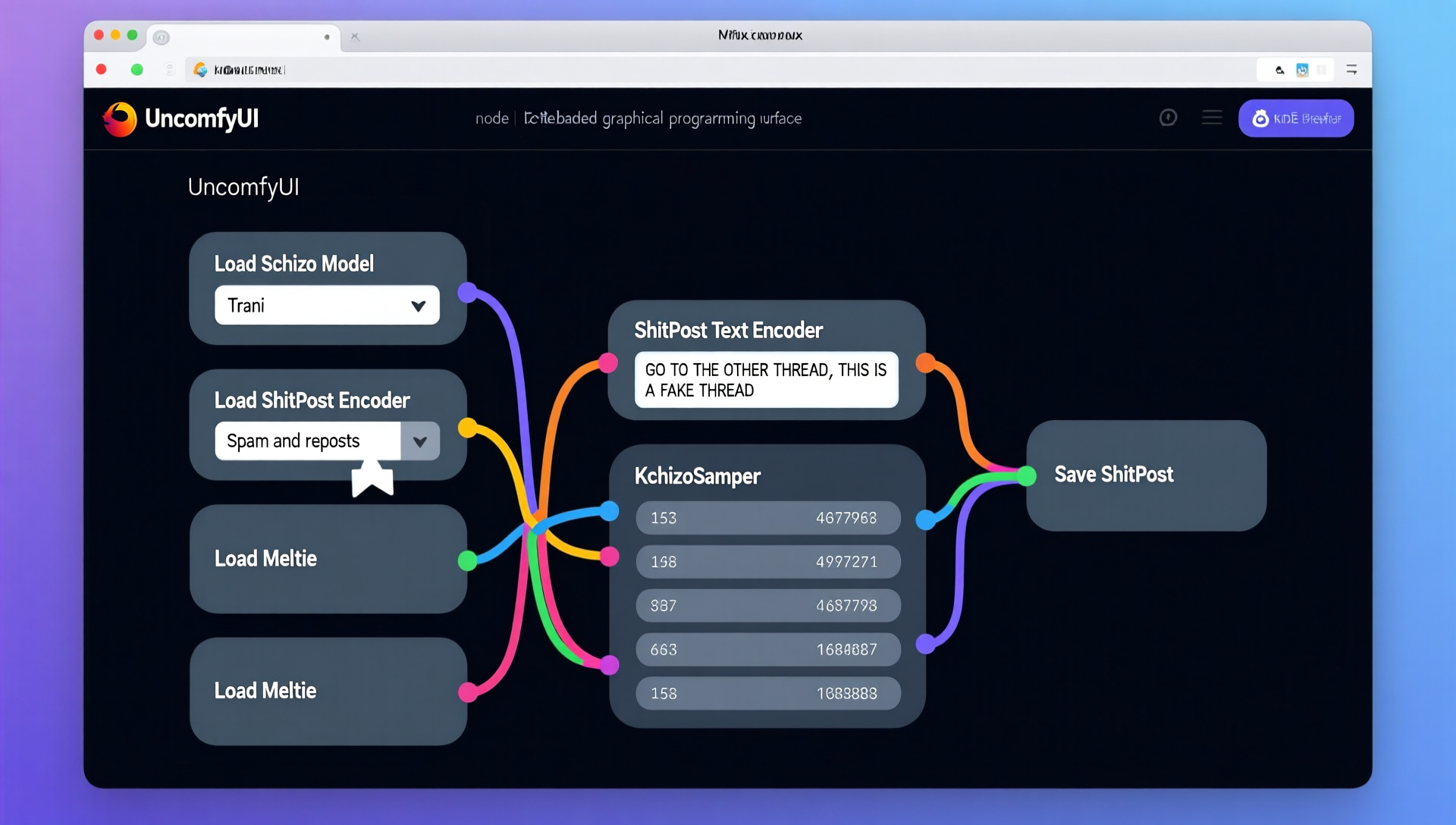Click green output port of first Load Meltie
The width and height of the screenshot is (1456, 825).
(x=468, y=560)
